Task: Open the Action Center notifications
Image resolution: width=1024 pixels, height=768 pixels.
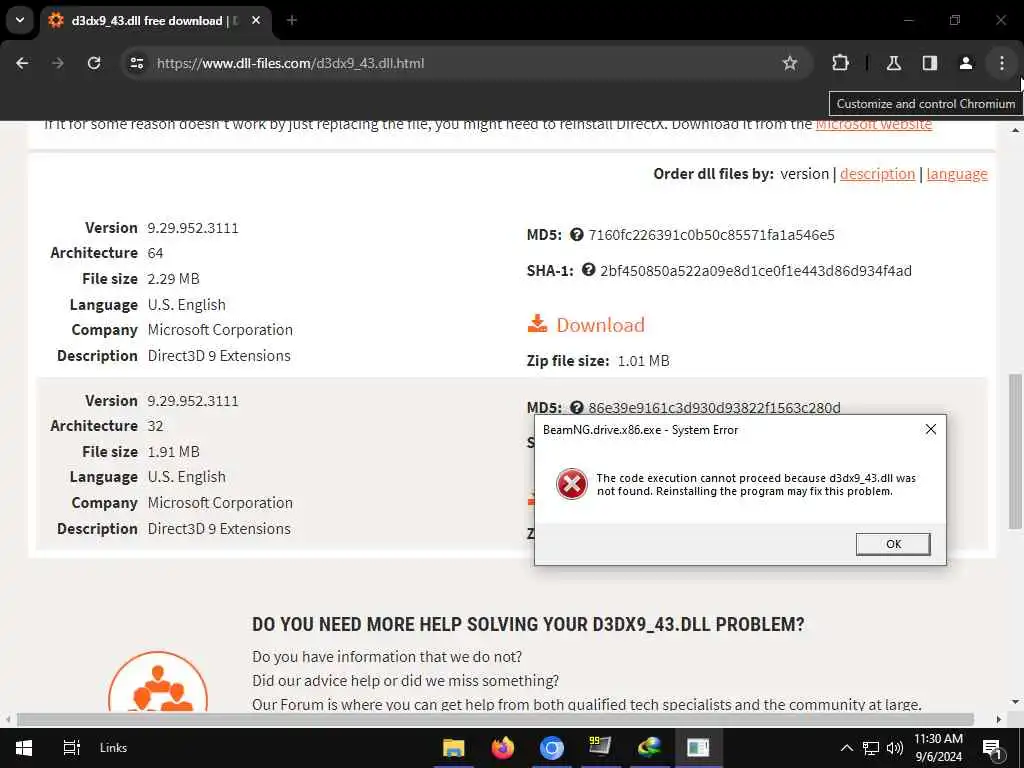Action: 993,748
